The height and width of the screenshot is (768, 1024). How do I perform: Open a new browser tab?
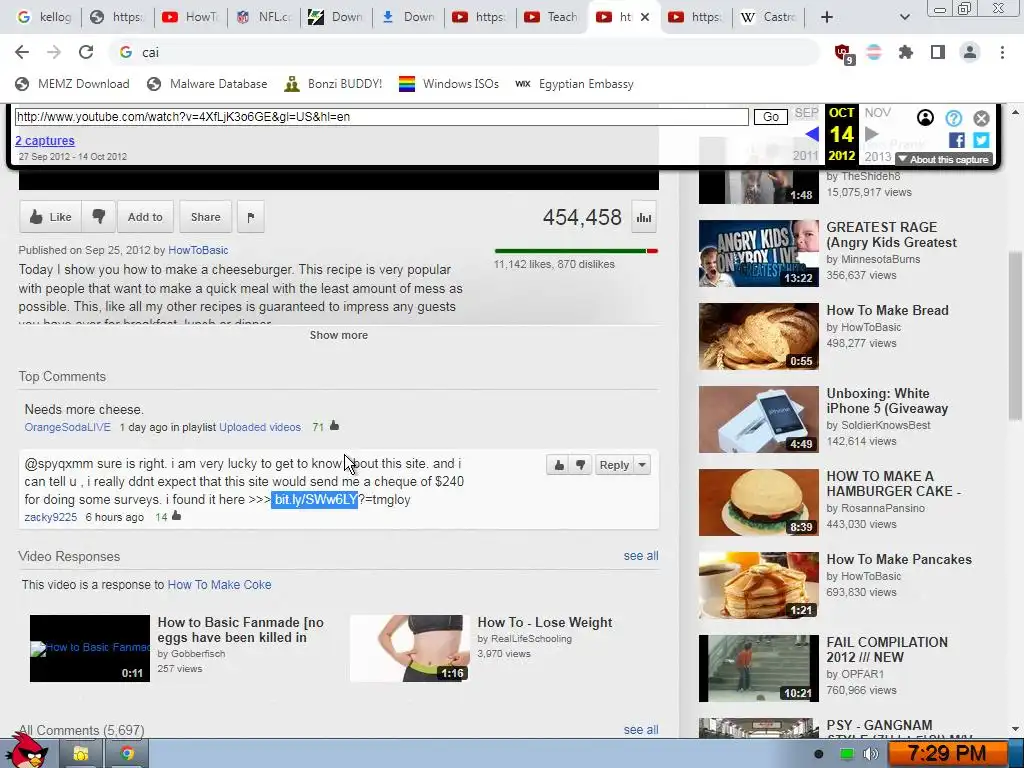coord(827,17)
